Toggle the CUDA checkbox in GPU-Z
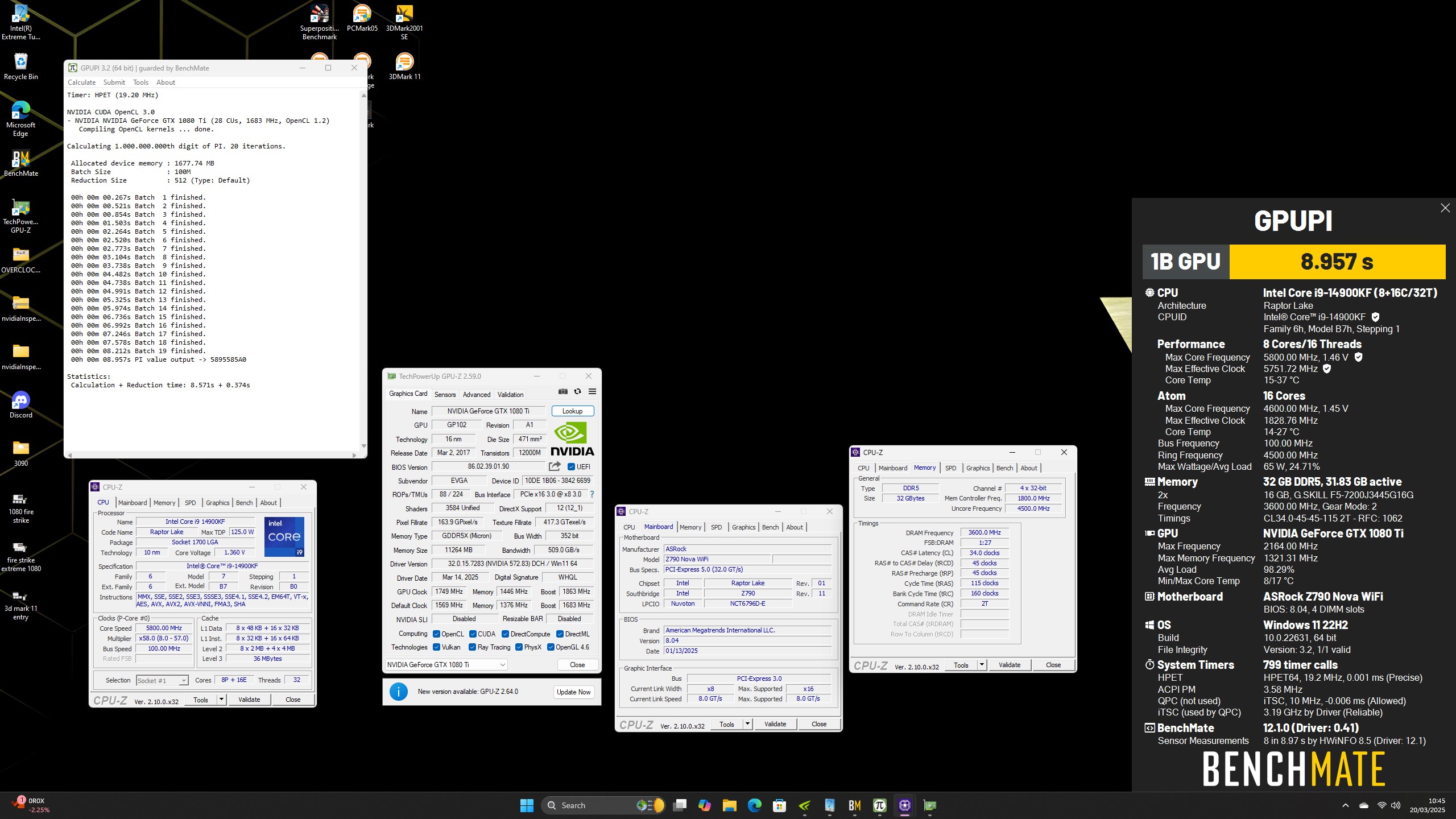1456x819 pixels. click(473, 634)
